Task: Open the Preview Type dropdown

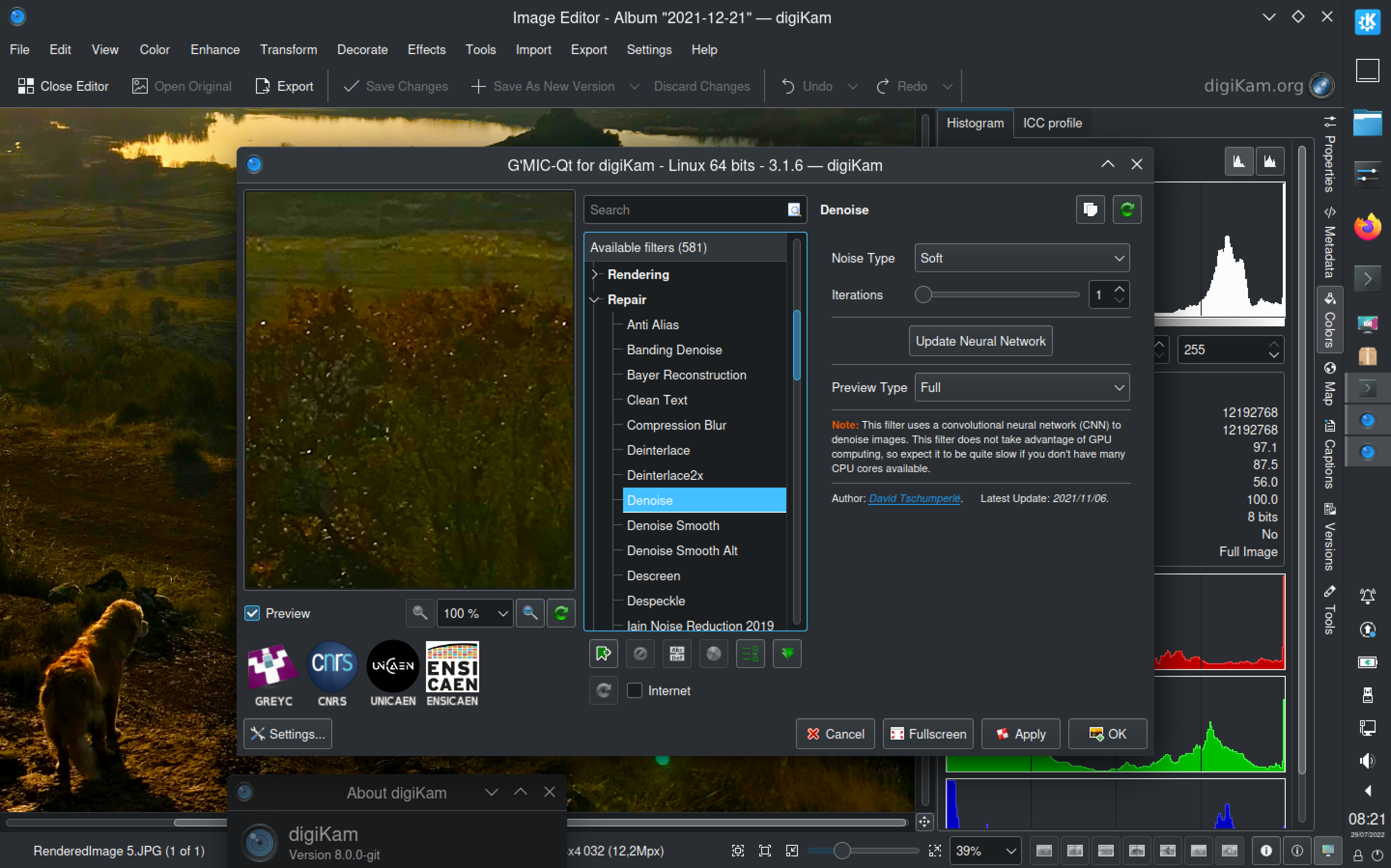Action: pyautogui.click(x=1022, y=388)
